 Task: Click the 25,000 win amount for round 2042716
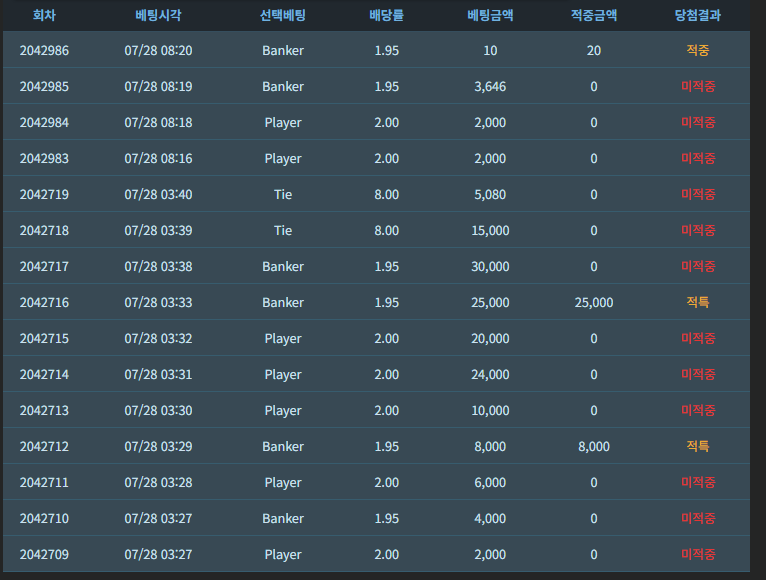(594, 302)
